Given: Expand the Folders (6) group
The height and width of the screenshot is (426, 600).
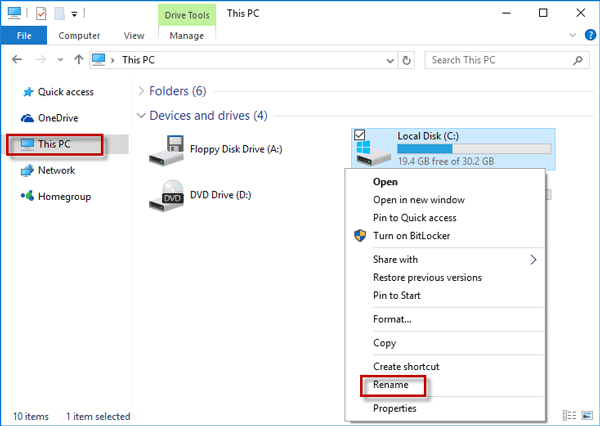Looking at the screenshot, I should (139, 91).
